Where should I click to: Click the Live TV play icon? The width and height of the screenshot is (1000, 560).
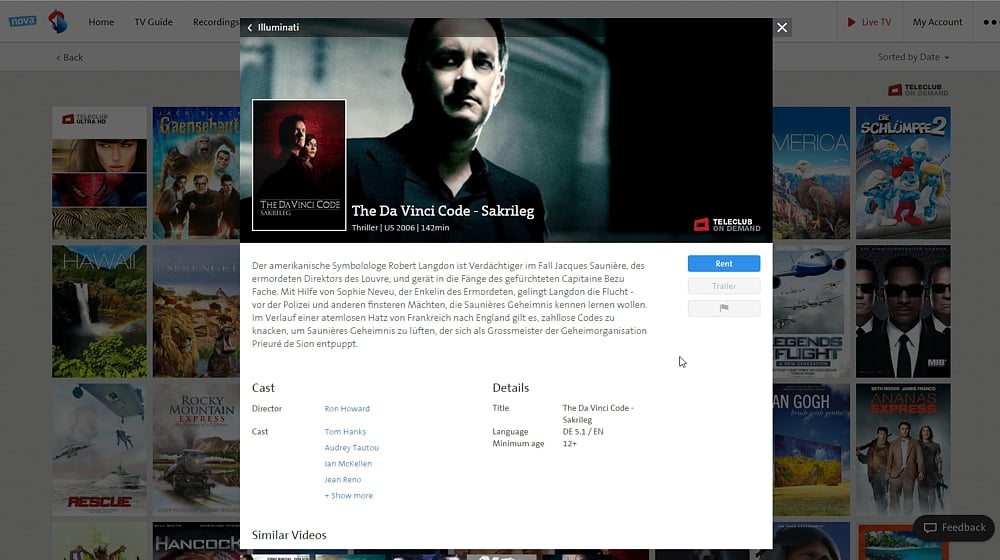[851, 22]
